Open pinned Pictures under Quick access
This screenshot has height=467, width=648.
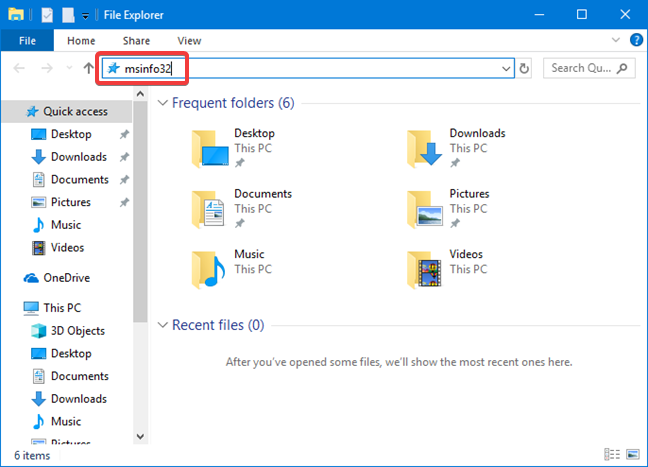pyautogui.click(x=71, y=203)
